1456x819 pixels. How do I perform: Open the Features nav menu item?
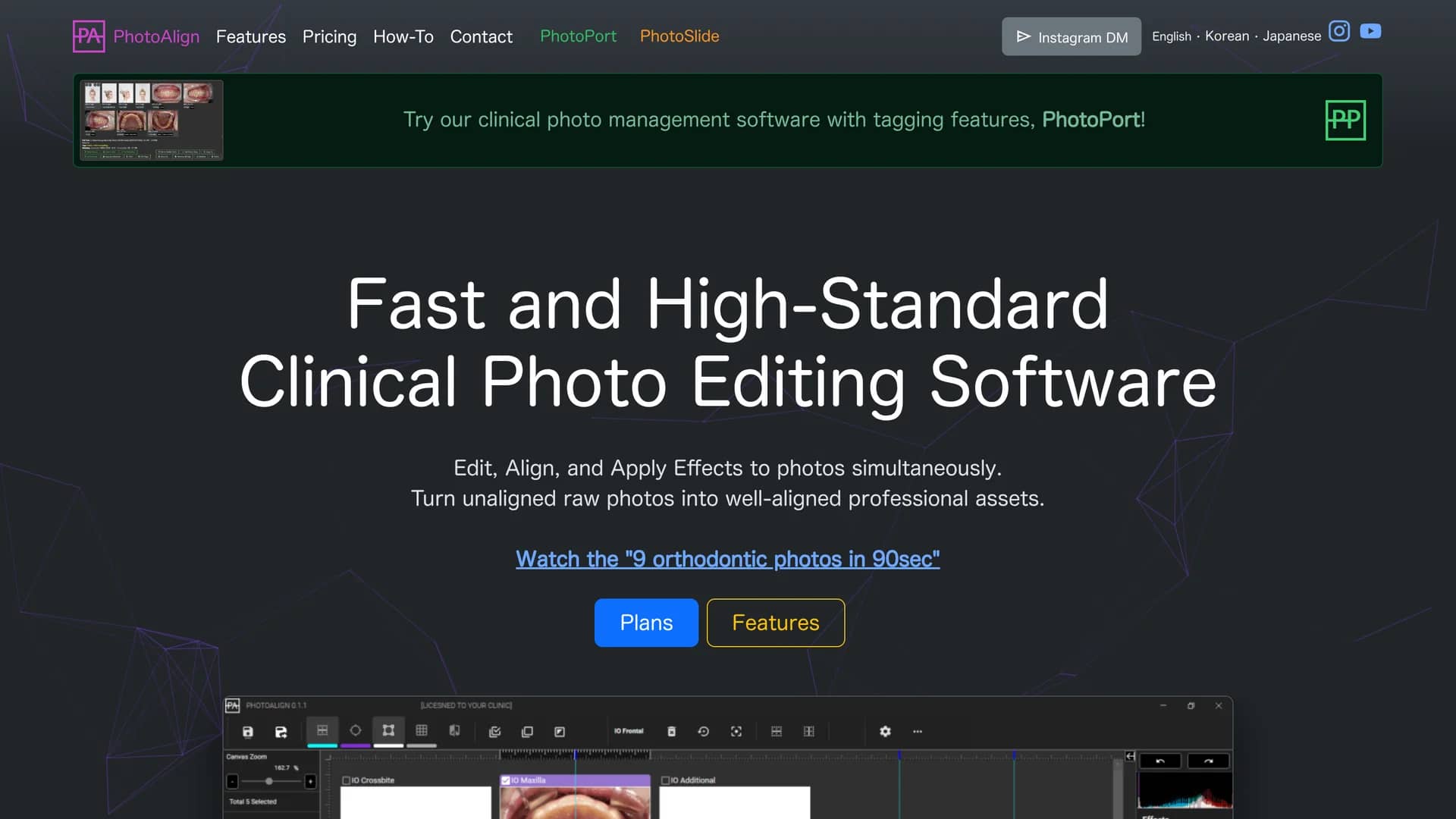(251, 36)
